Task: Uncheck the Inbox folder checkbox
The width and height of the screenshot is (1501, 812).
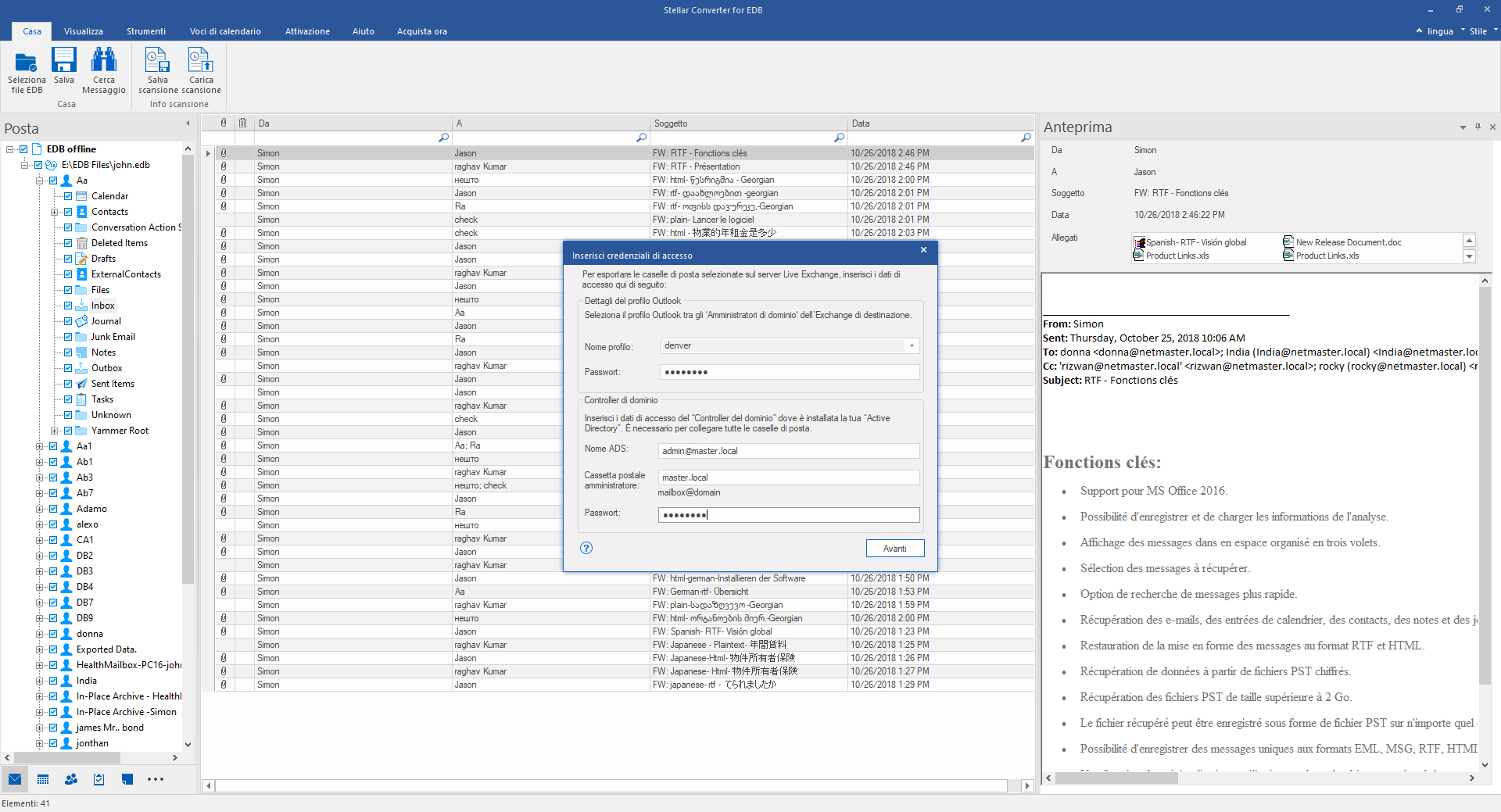Action: click(68, 306)
